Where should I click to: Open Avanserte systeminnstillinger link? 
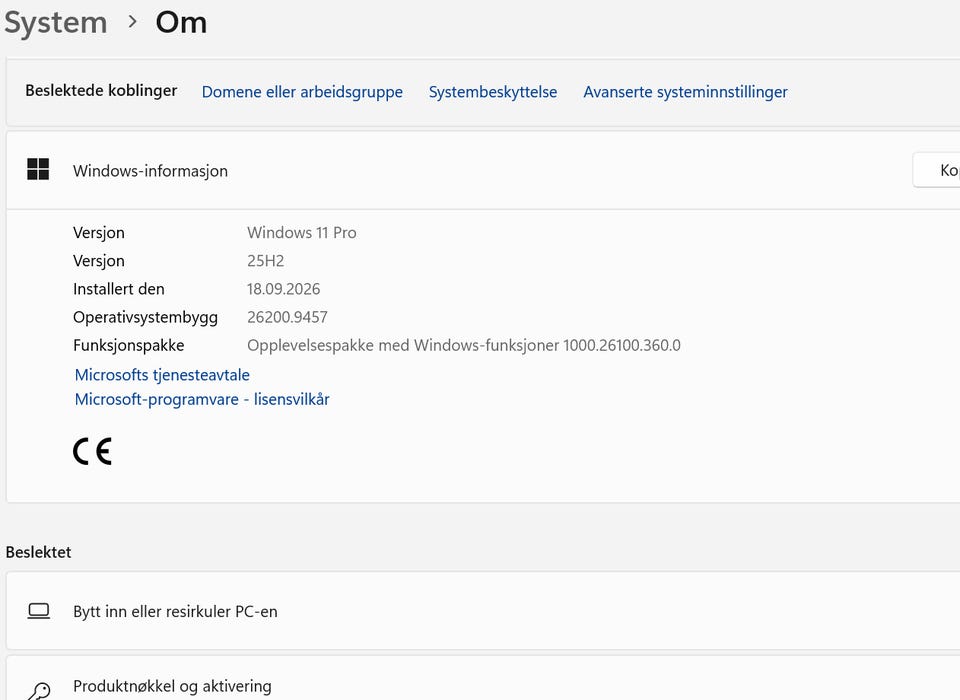tap(685, 92)
